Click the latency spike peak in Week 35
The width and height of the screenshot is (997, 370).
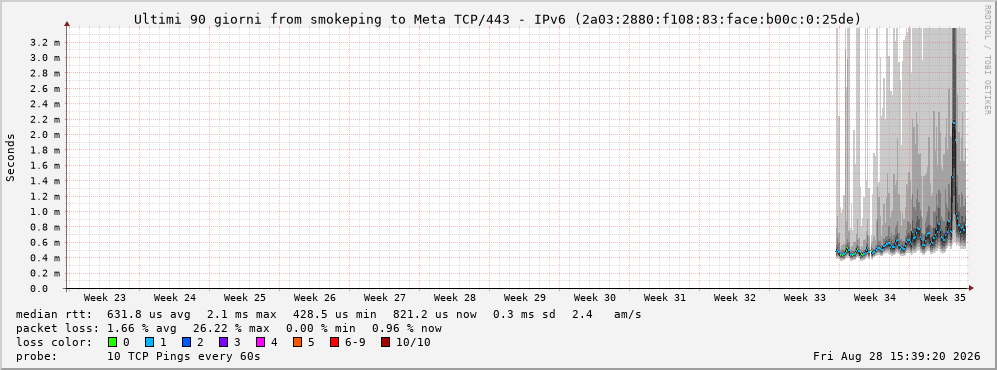pos(953,123)
